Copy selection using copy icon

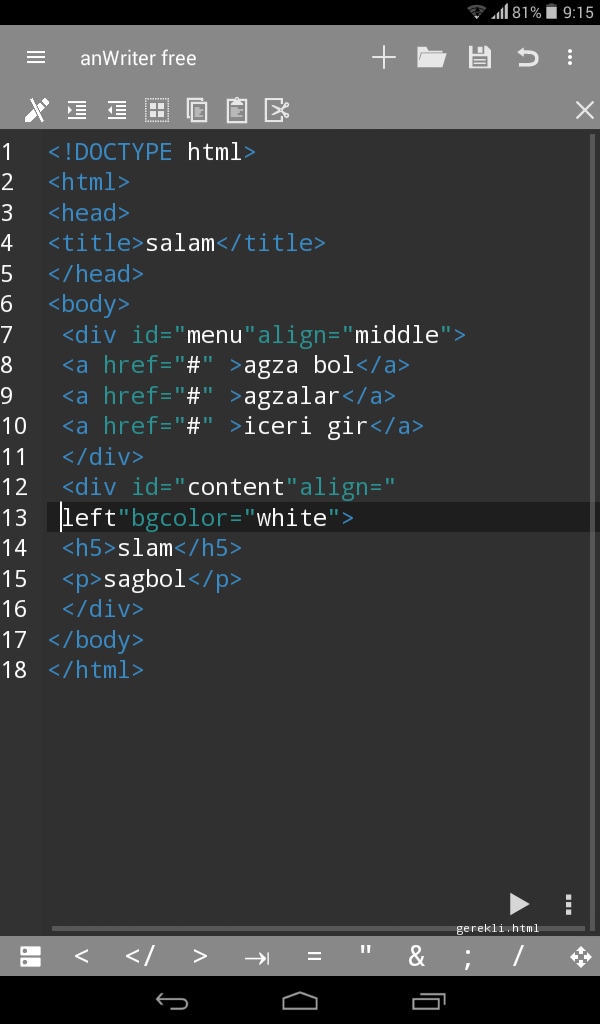point(197,110)
